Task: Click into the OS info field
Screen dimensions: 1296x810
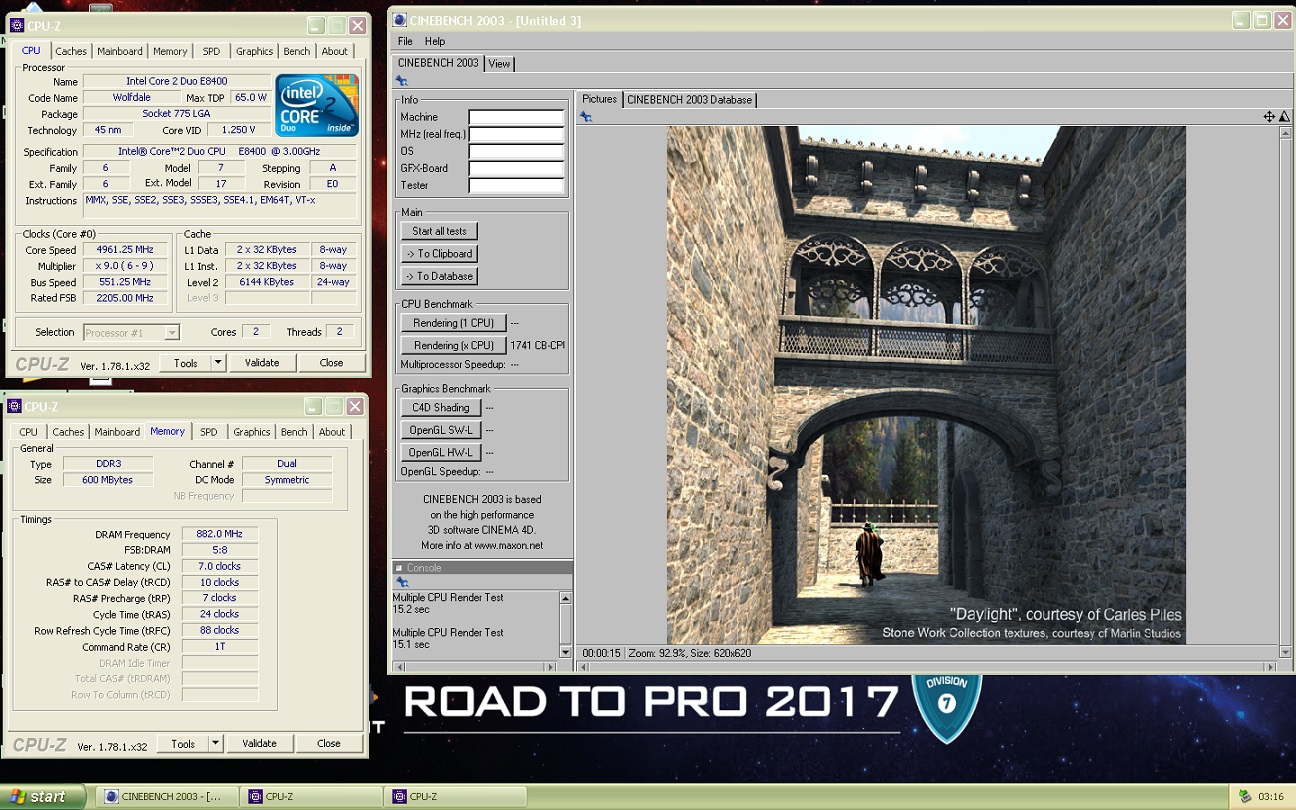Action: click(516, 152)
